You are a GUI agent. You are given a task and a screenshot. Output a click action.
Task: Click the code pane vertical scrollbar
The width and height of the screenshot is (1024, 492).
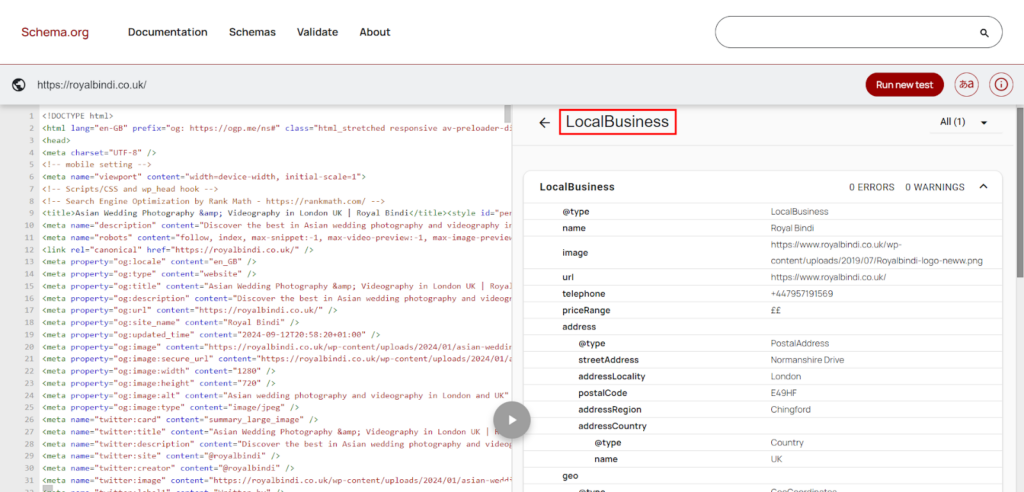[x=508, y=113]
